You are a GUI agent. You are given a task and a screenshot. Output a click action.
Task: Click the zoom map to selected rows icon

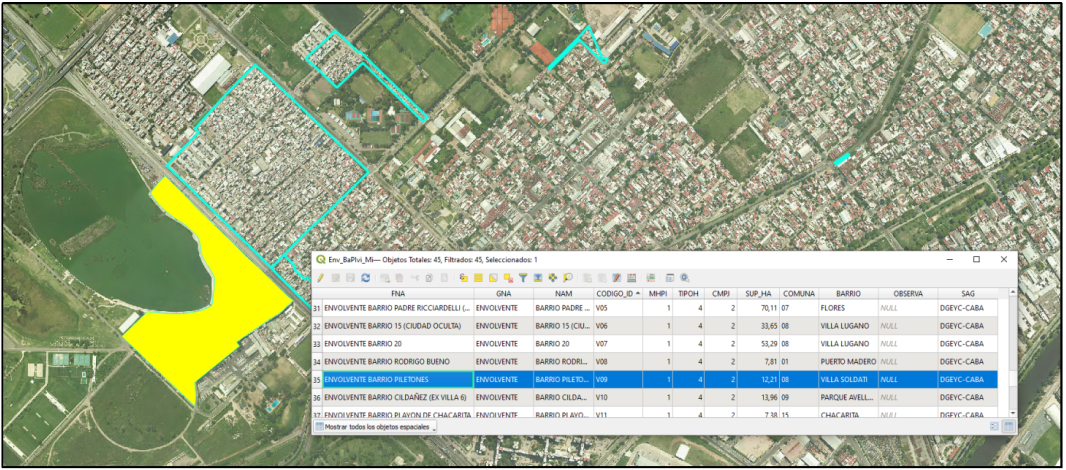pos(568,278)
